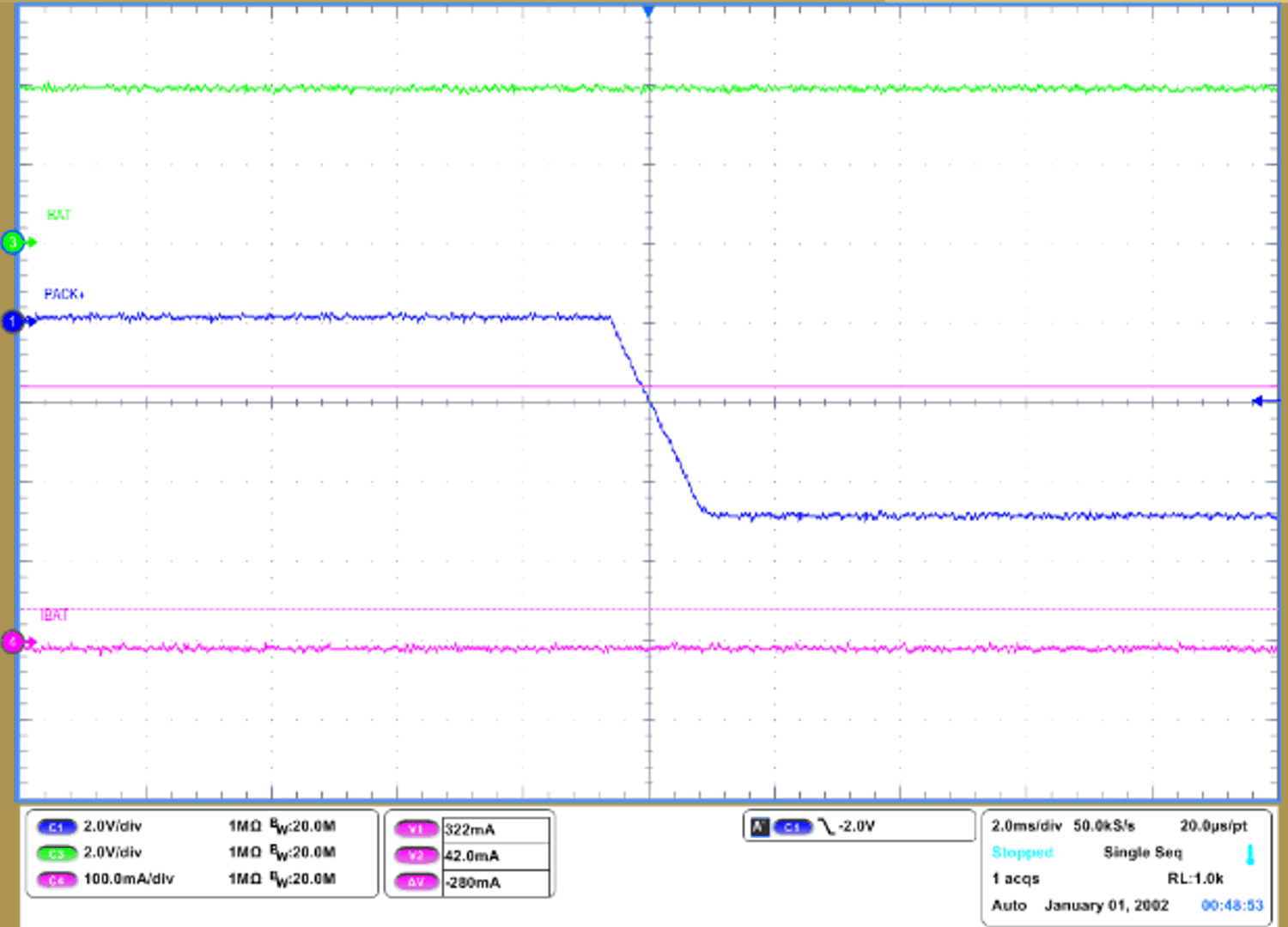Click the Auto trigger mode text
This screenshot has width=1288, height=927.
tap(1009, 906)
